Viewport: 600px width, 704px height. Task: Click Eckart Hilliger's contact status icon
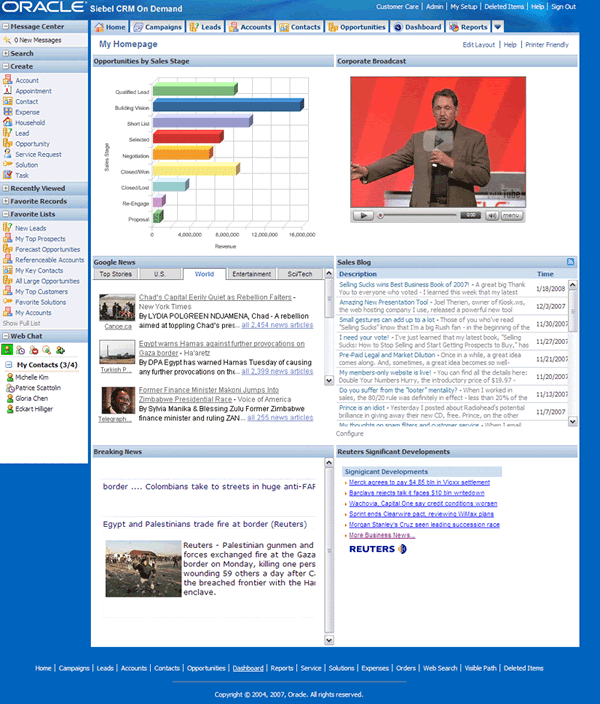coord(10,409)
